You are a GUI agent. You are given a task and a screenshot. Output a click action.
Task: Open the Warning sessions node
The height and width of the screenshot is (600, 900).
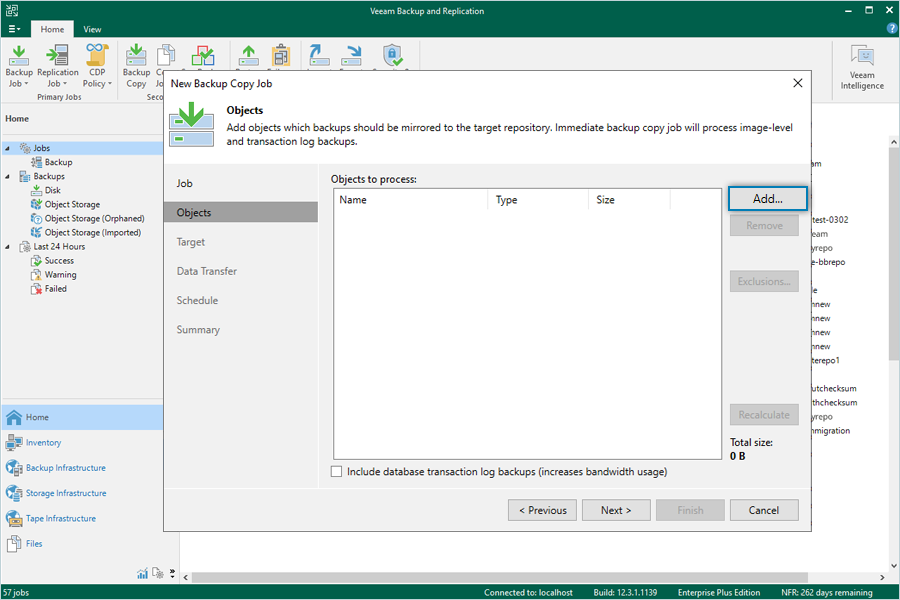60,275
